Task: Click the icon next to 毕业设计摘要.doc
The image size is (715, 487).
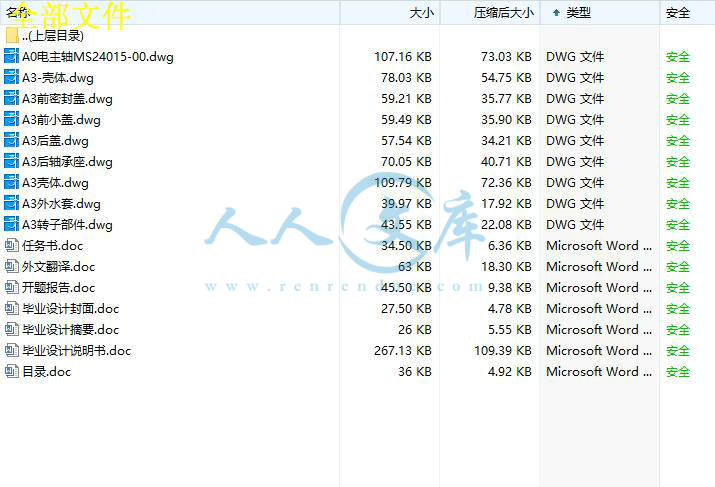Action: [11, 329]
